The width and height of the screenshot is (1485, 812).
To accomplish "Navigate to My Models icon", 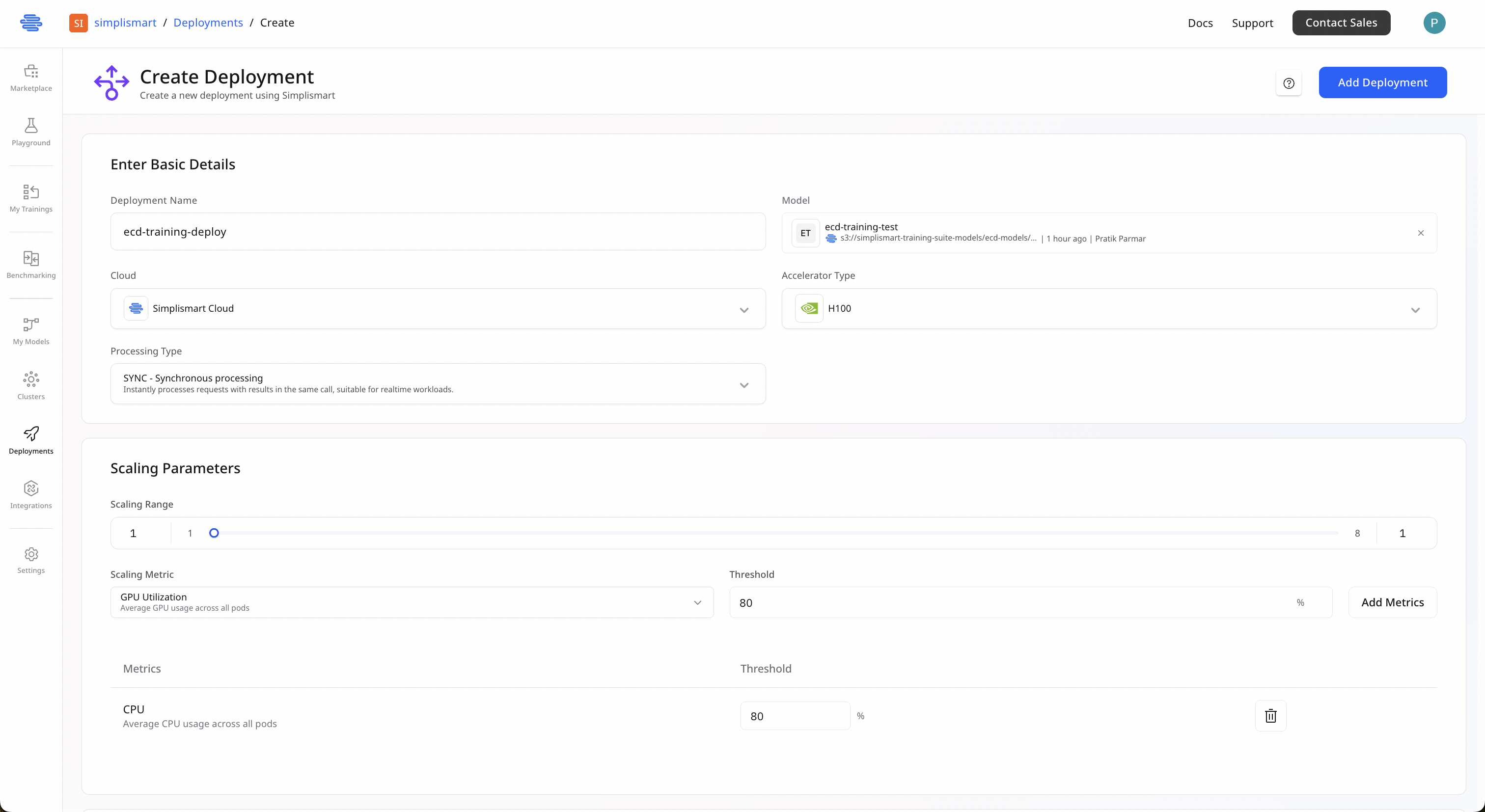I will [x=31, y=331].
